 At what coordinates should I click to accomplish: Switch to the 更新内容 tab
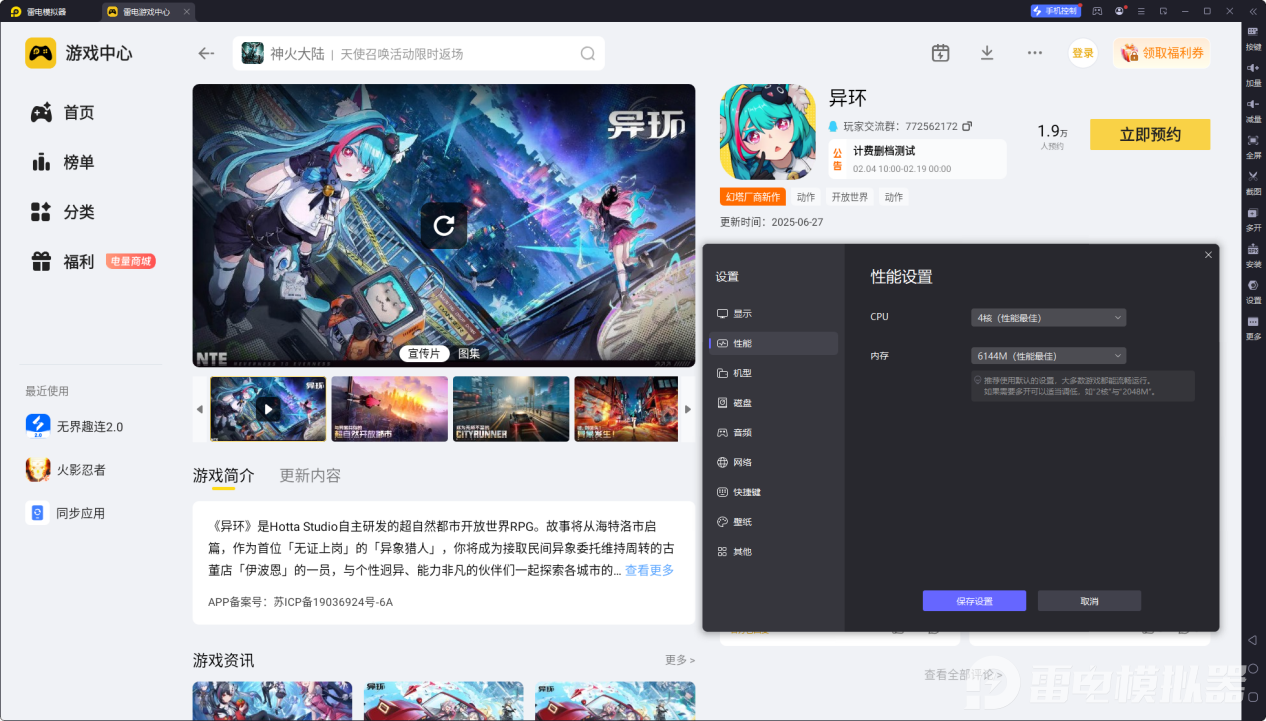point(310,476)
